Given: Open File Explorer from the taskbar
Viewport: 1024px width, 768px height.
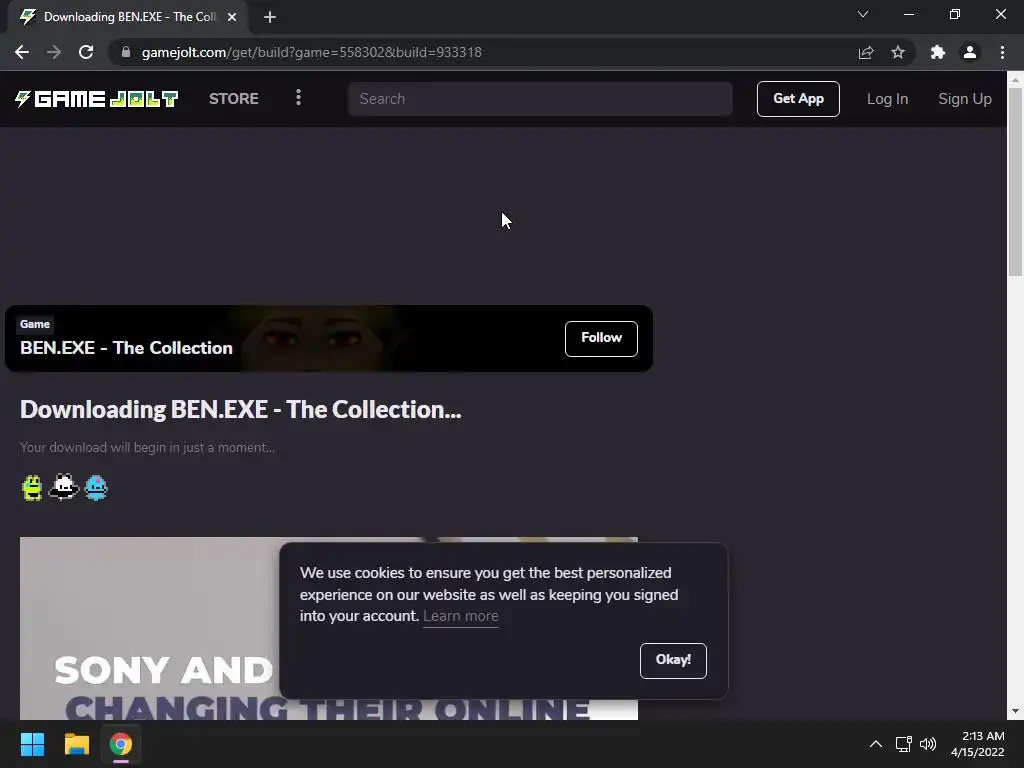Looking at the screenshot, I should (x=76, y=744).
